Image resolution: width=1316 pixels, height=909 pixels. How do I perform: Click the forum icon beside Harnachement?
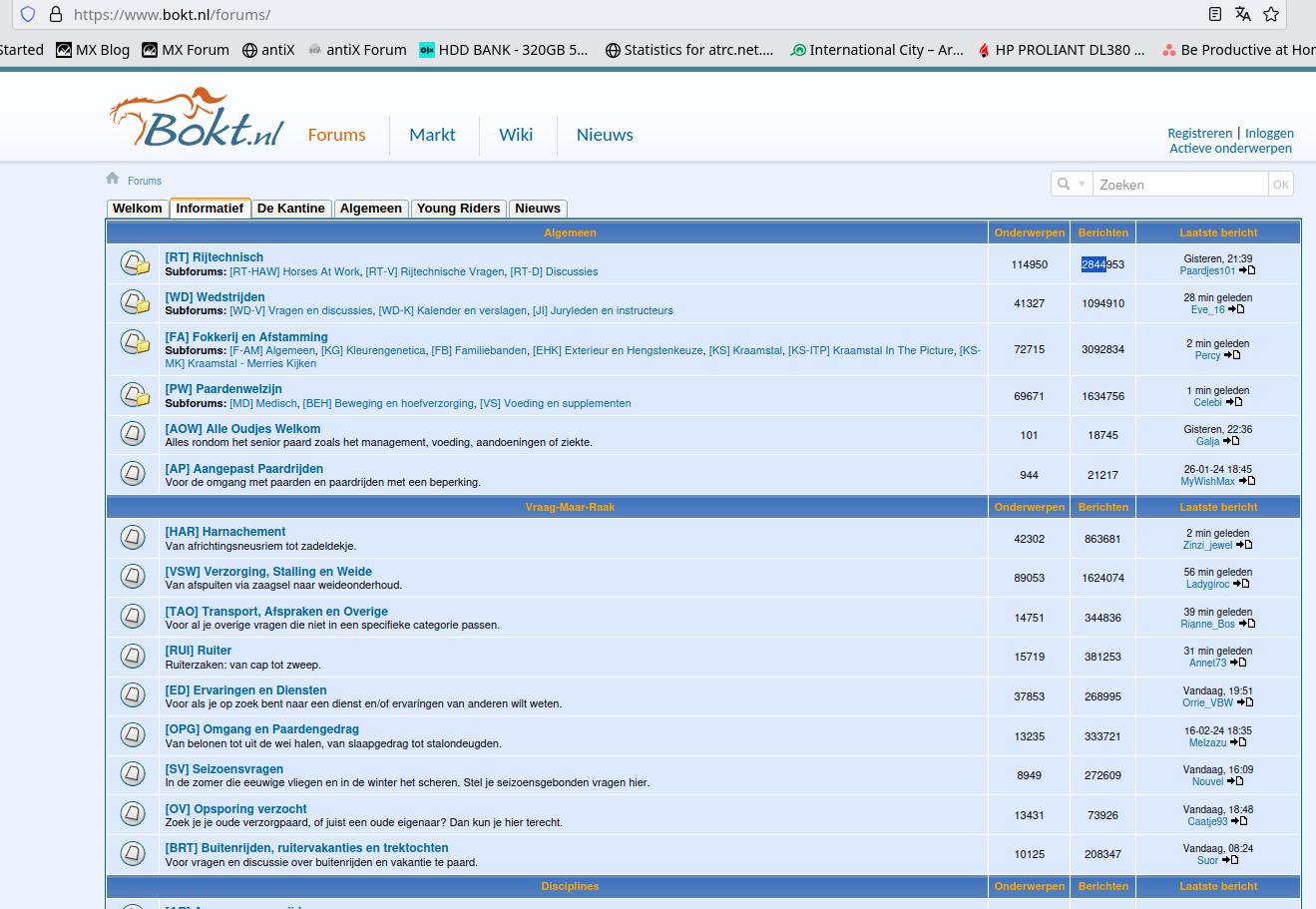point(134,538)
